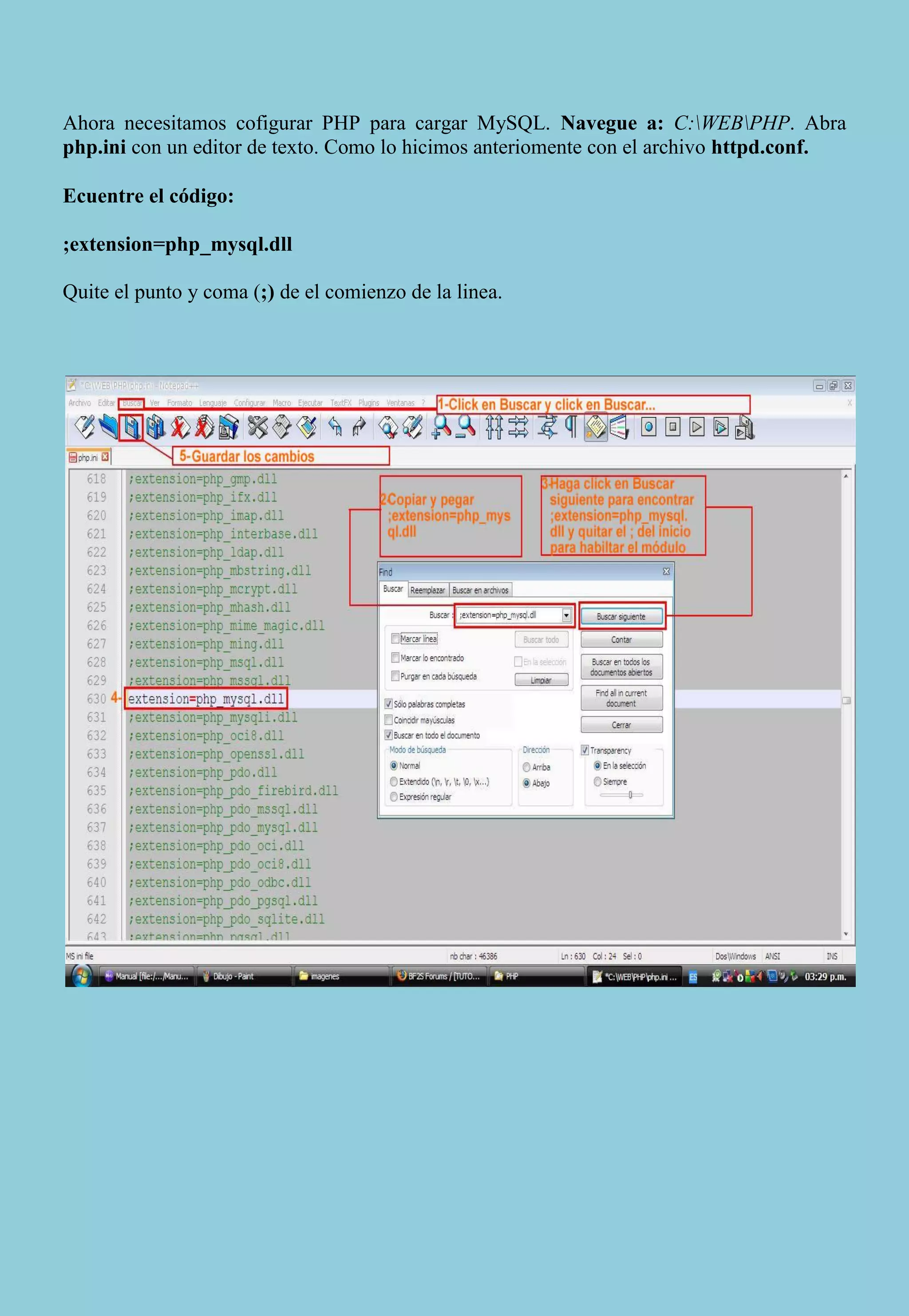Toggle synchronized horizontal scrolling icon

518,427
